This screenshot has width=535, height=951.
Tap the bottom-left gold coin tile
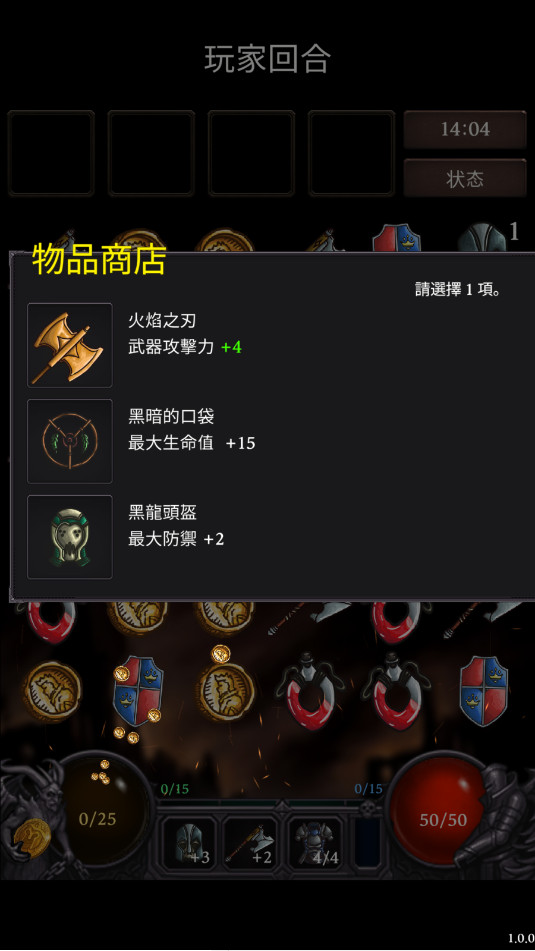(52, 691)
